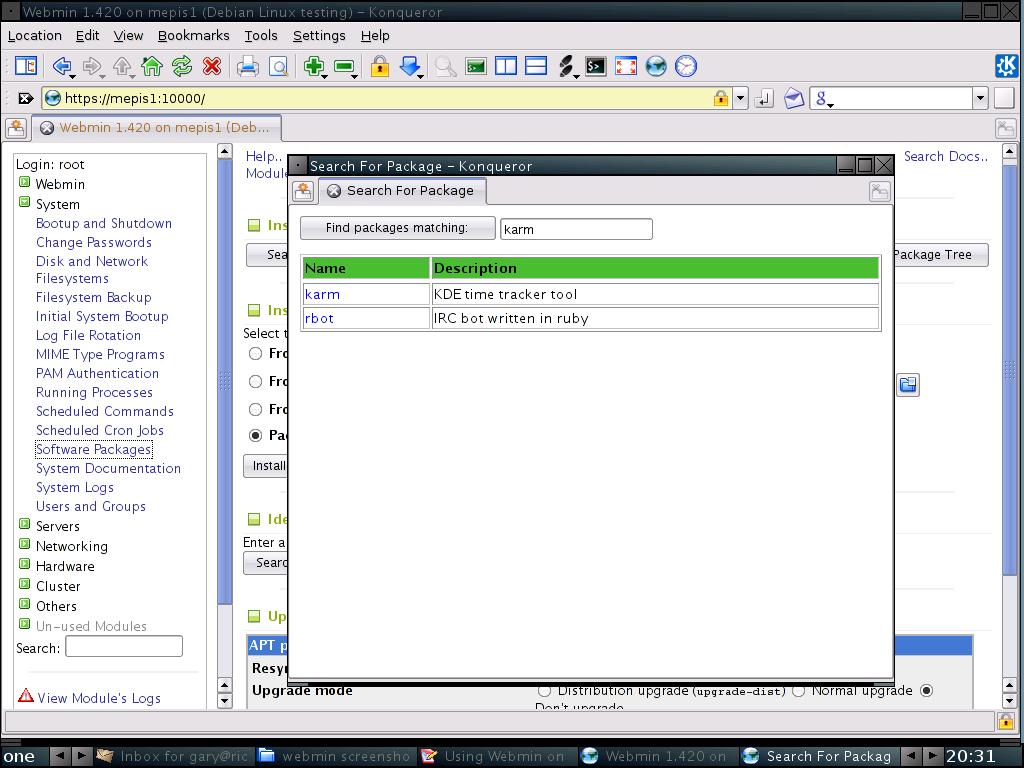Go forward with the gray Forward arrow
Screen dimensions: 1024x768
[x=92, y=66]
